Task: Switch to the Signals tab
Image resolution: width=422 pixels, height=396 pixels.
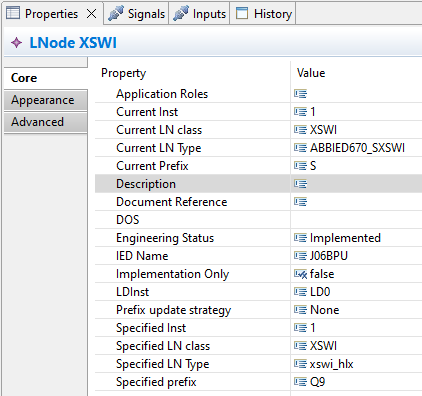Action: [136, 14]
